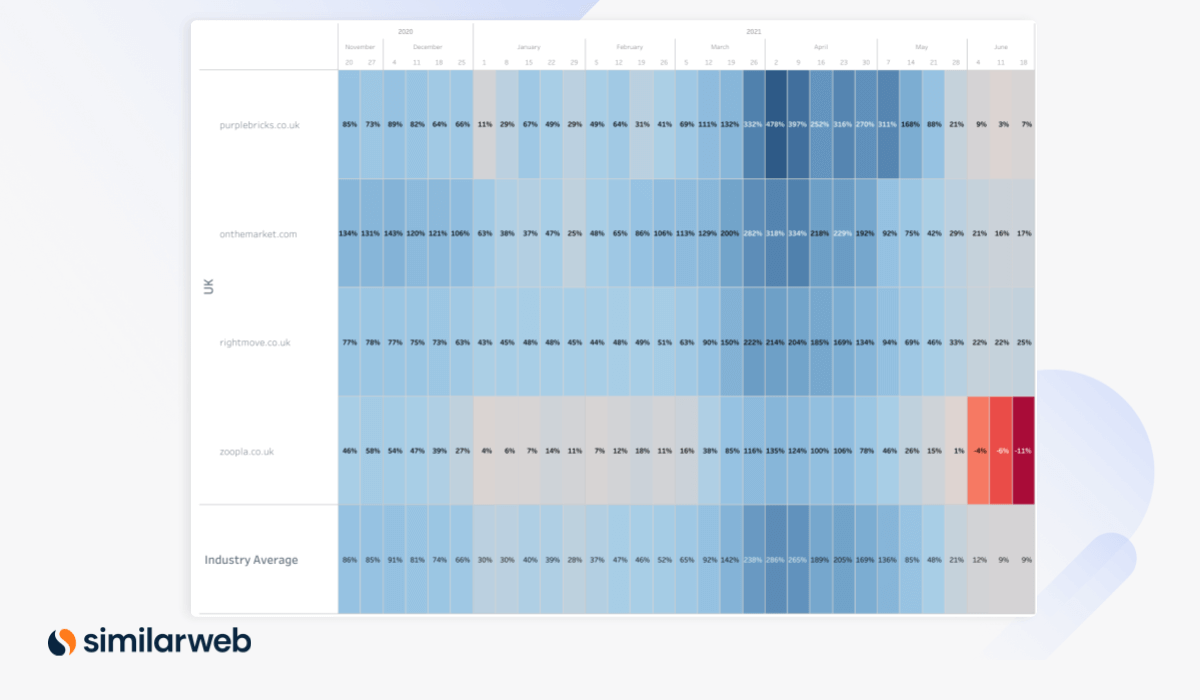
Task: Click the 334% onthemarket.com cell
Action: pyautogui.click(x=800, y=232)
